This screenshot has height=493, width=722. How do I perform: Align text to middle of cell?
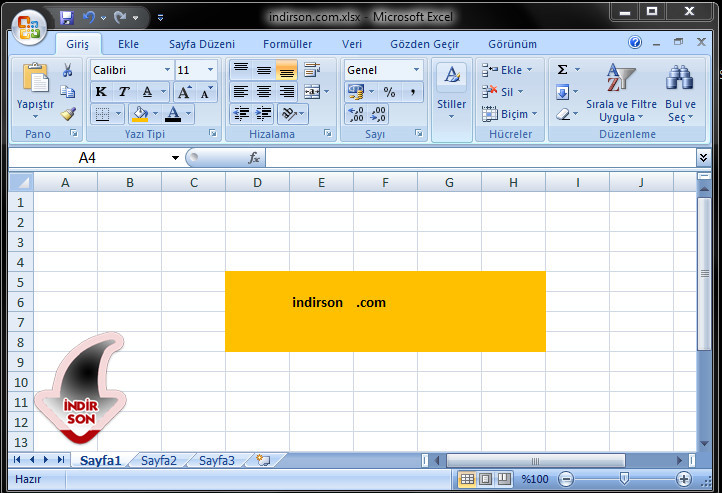coord(263,70)
